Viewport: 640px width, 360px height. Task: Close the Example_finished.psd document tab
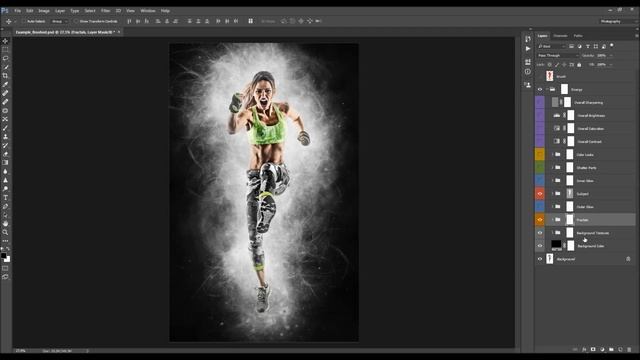pos(119,32)
